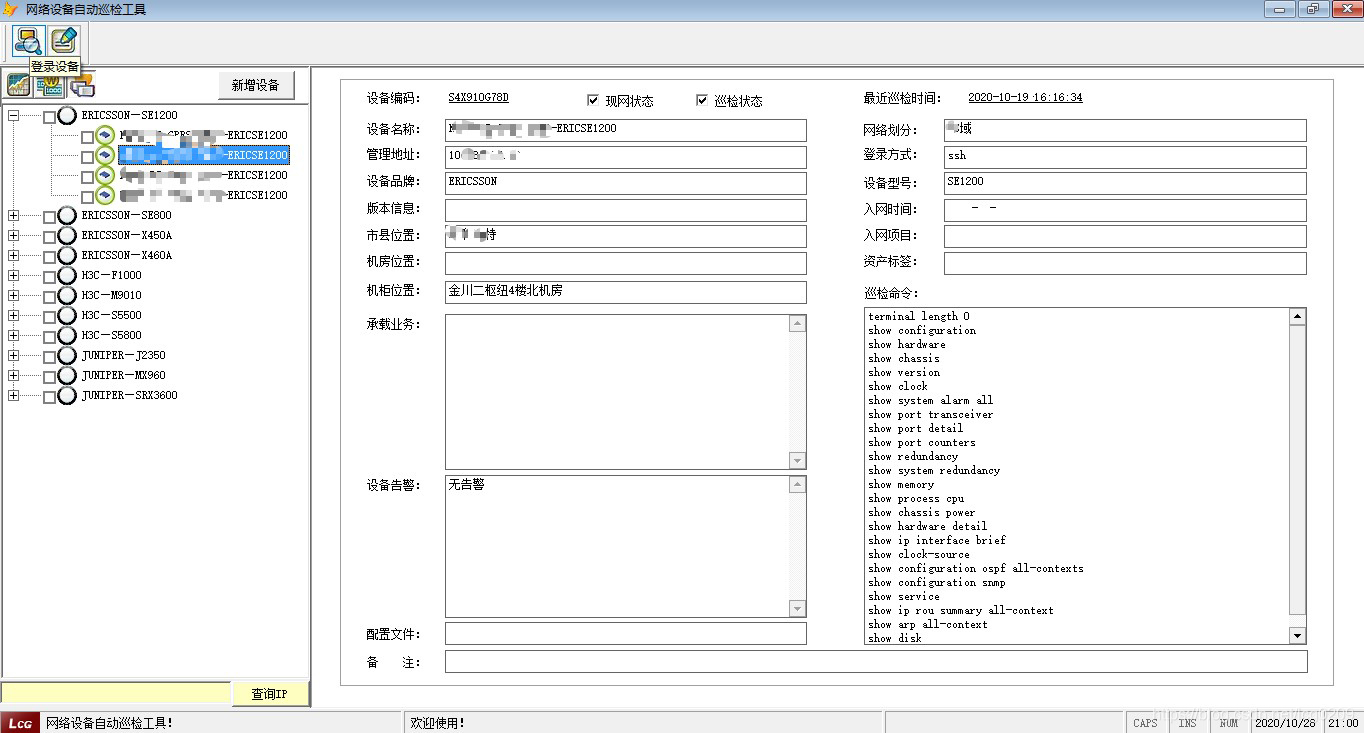Click the login device toolbar icon
The width and height of the screenshot is (1364, 733).
click(x=29, y=41)
